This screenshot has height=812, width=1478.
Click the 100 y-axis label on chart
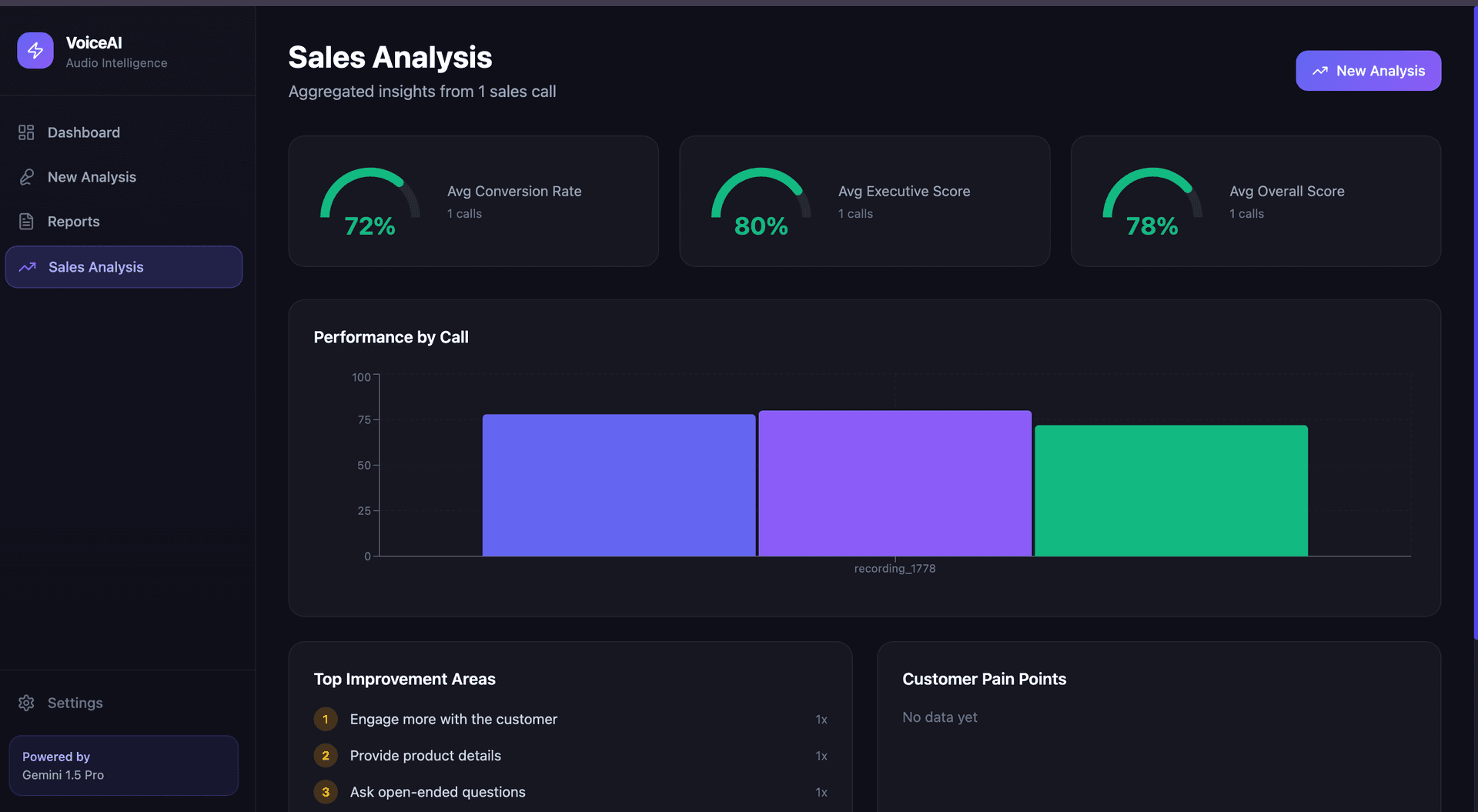pyautogui.click(x=361, y=377)
